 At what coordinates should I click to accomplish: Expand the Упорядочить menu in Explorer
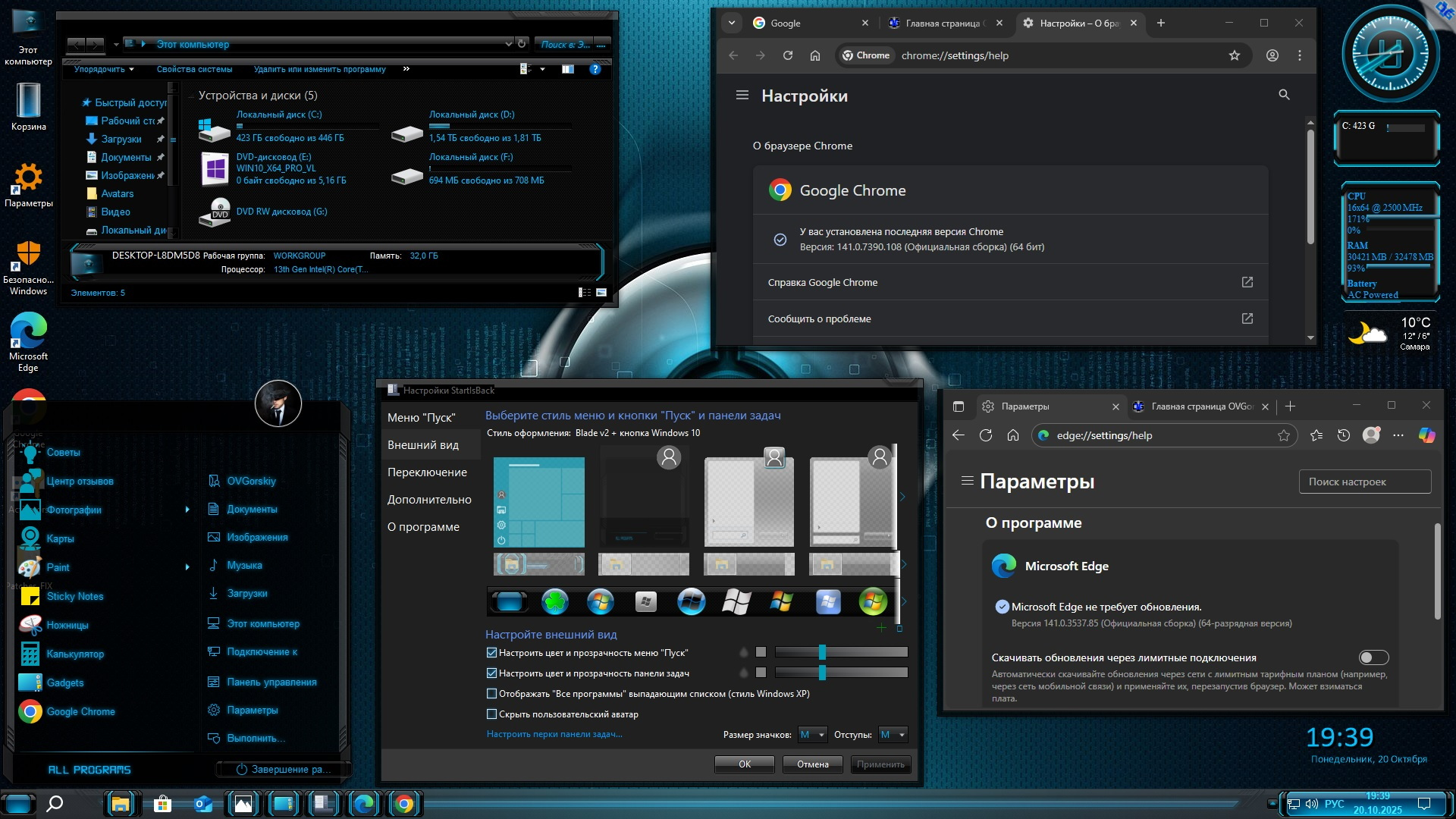coord(104,69)
